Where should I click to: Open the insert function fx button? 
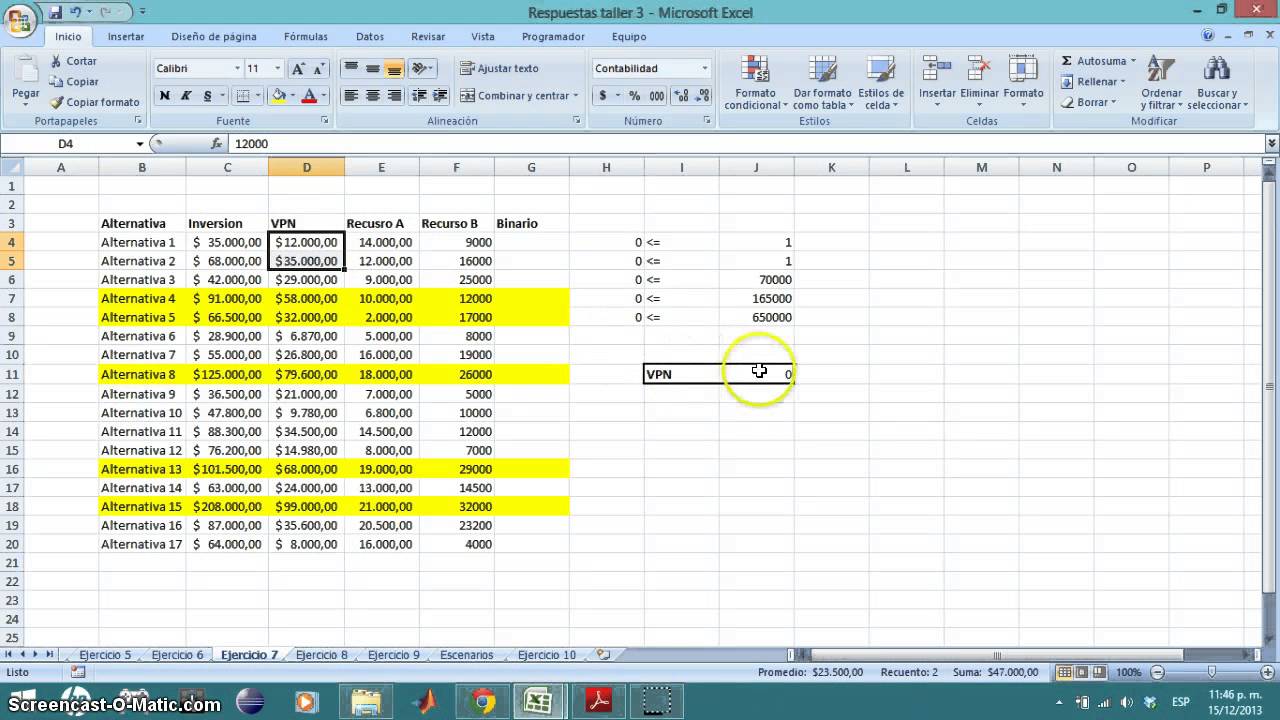[x=216, y=144]
